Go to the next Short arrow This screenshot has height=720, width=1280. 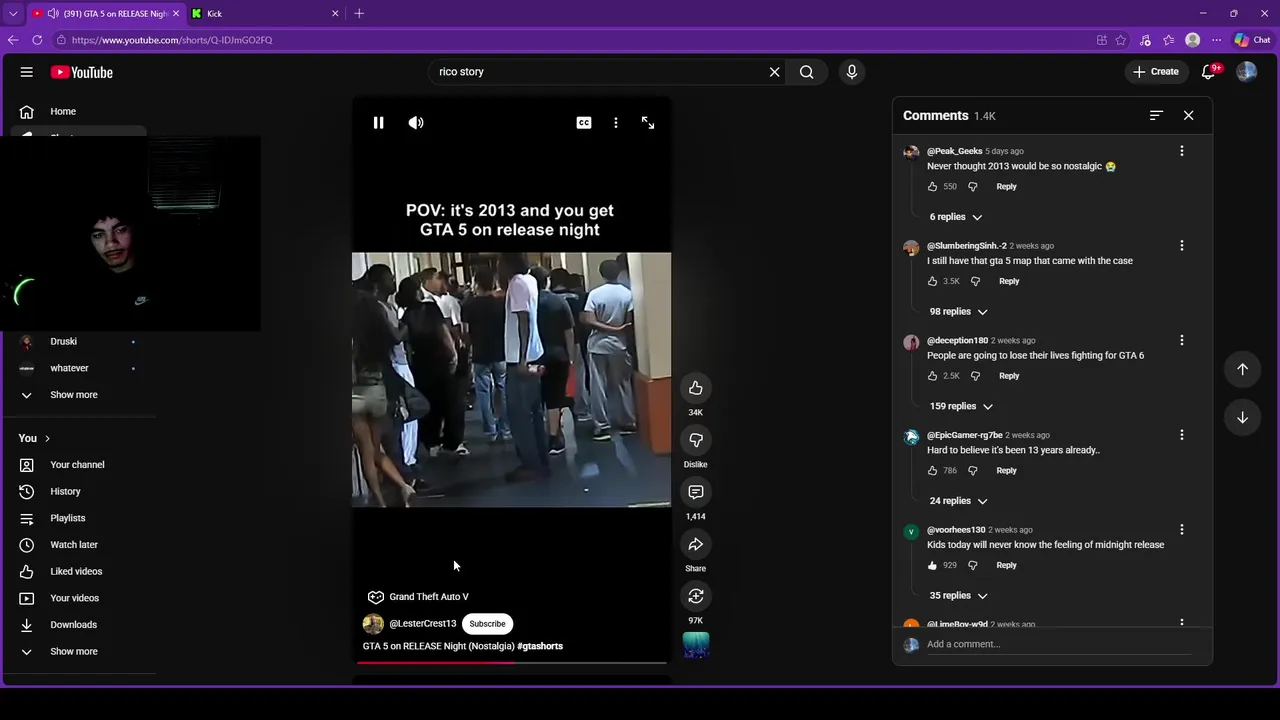1242,417
